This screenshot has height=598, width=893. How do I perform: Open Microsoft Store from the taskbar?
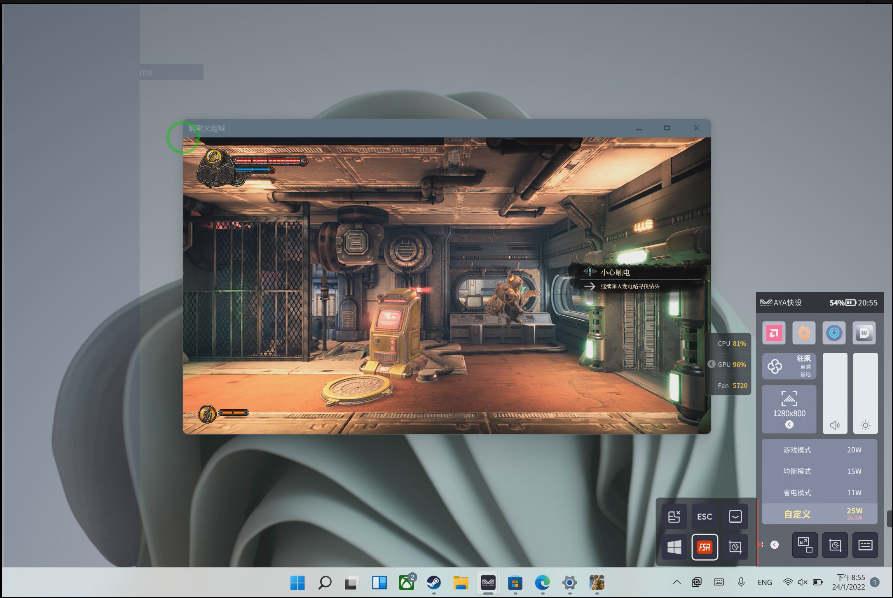click(x=515, y=583)
